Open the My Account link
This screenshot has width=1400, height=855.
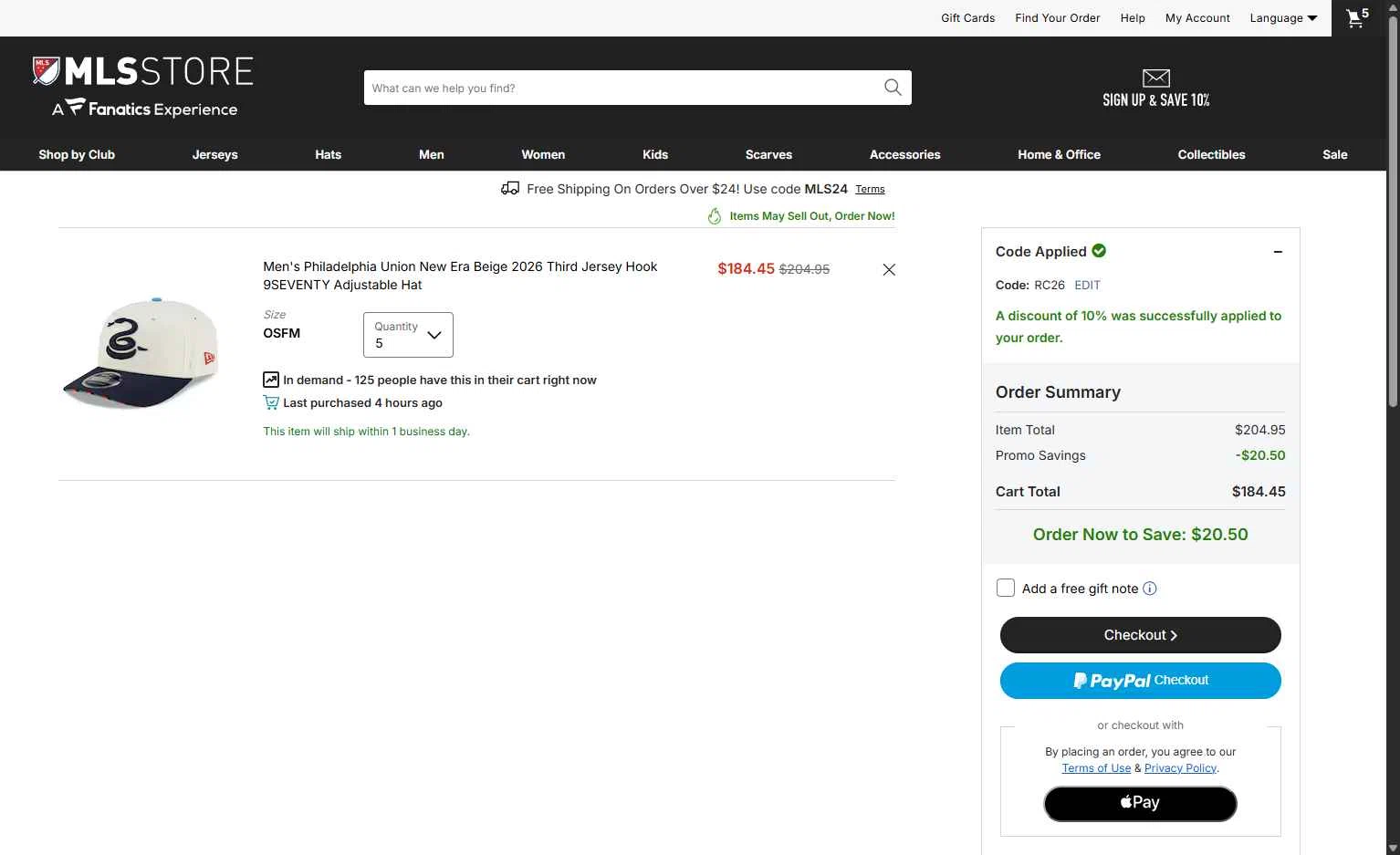point(1197,18)
